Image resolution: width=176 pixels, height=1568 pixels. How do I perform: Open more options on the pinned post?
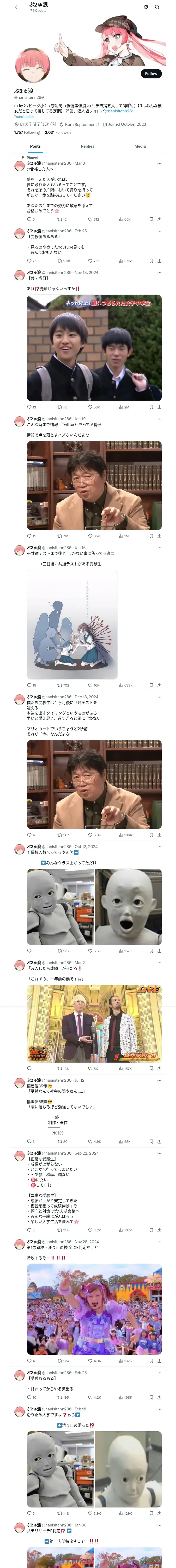click(x=159, y=163)
